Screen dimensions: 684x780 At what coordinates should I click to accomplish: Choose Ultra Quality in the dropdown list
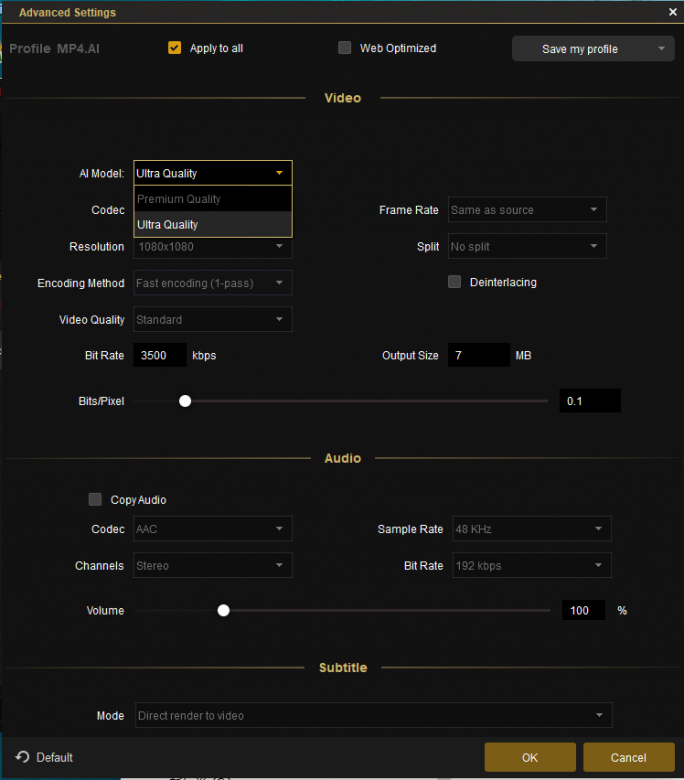click(x=213, y=225)
